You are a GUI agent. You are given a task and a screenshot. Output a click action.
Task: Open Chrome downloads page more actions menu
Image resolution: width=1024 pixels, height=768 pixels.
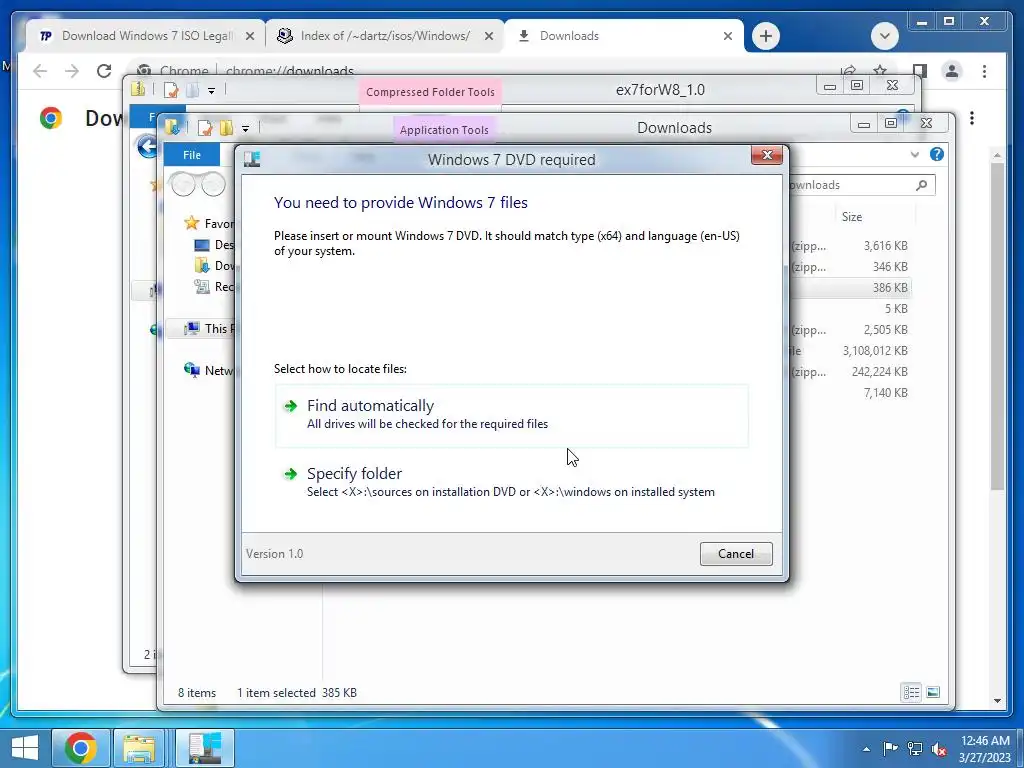tap(972, 118)
